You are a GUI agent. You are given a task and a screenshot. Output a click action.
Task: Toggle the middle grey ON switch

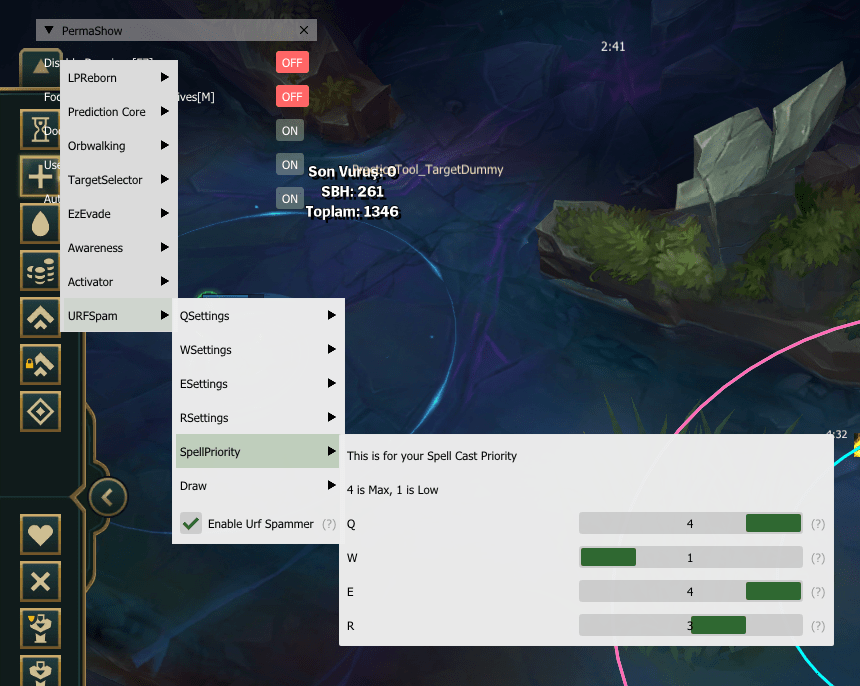(x=290, y=165)
